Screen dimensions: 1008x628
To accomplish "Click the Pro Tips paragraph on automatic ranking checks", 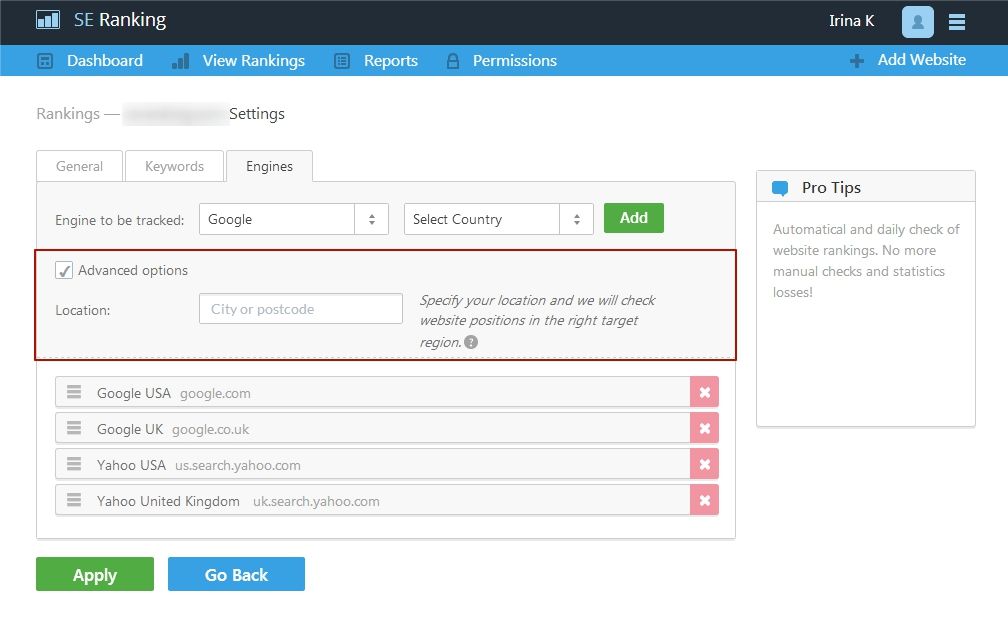I will coord(866,260).
